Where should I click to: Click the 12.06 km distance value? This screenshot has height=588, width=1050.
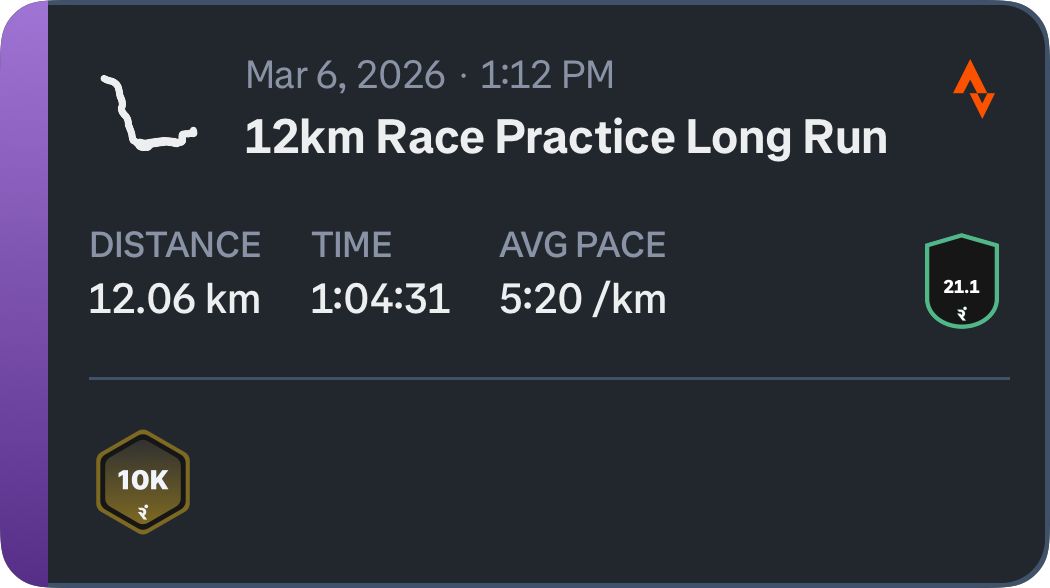175,299
